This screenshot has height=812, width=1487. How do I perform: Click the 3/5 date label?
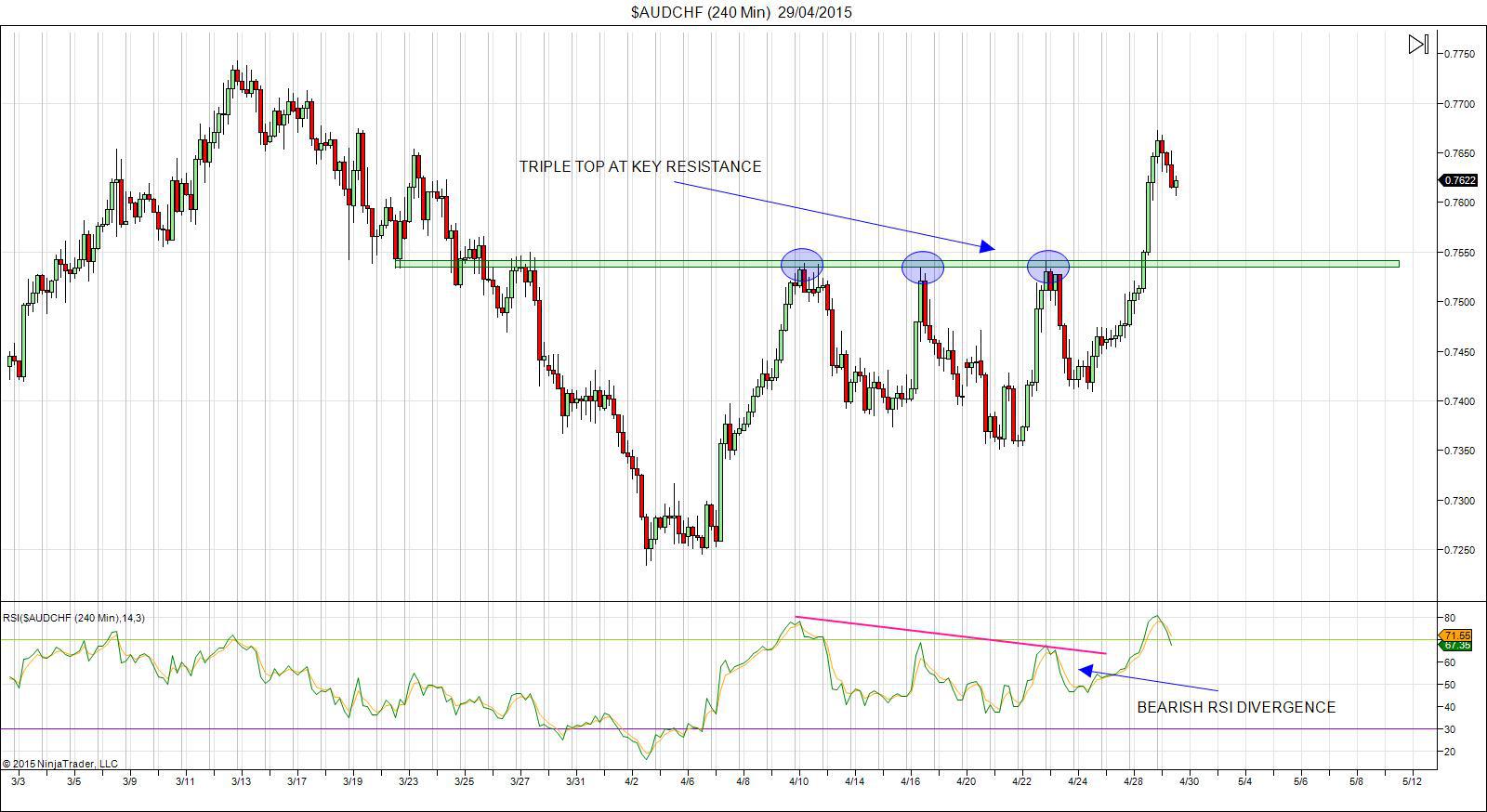coord(73,781)
